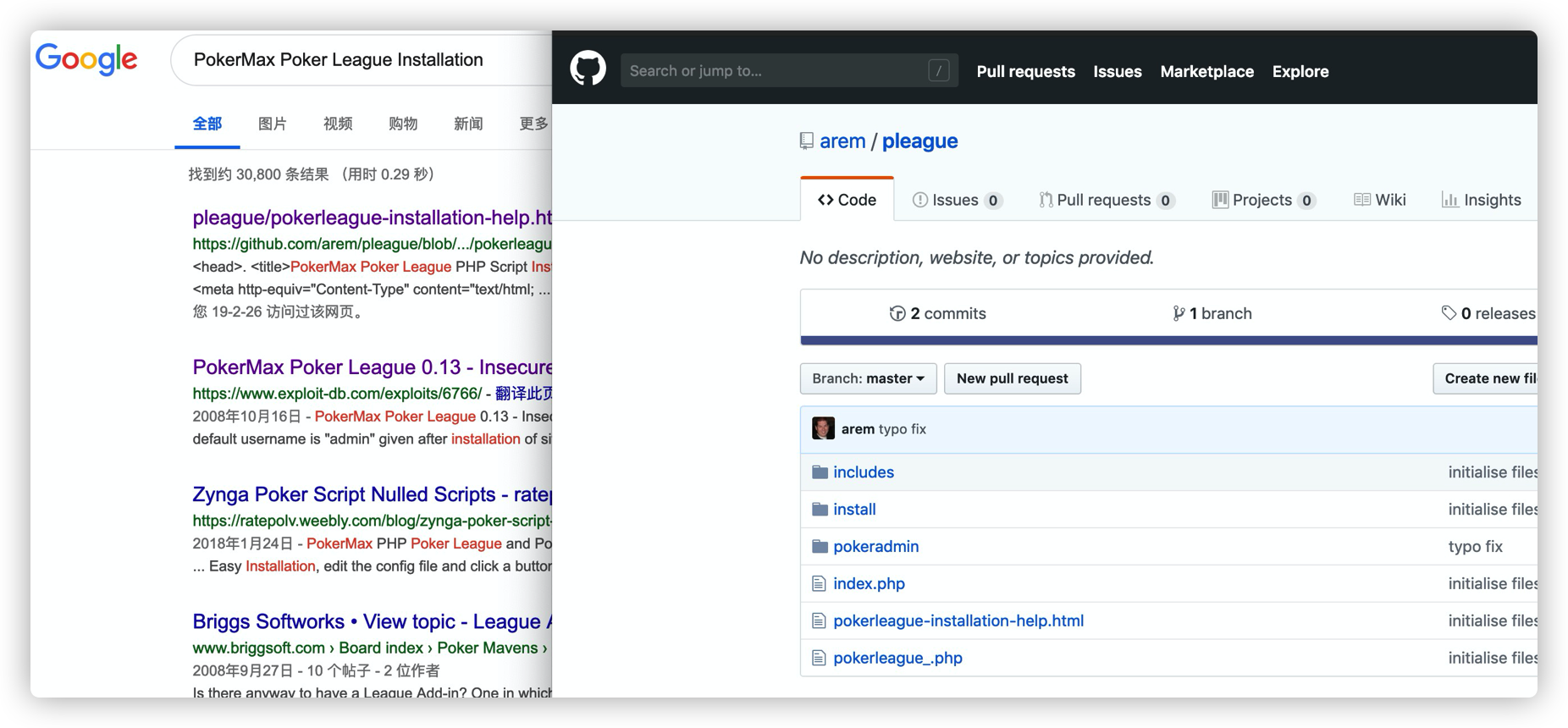Click the pokerleague_.php file icon
The image size is (1568, 728).
pyautogui.click(x=819, y=658)
